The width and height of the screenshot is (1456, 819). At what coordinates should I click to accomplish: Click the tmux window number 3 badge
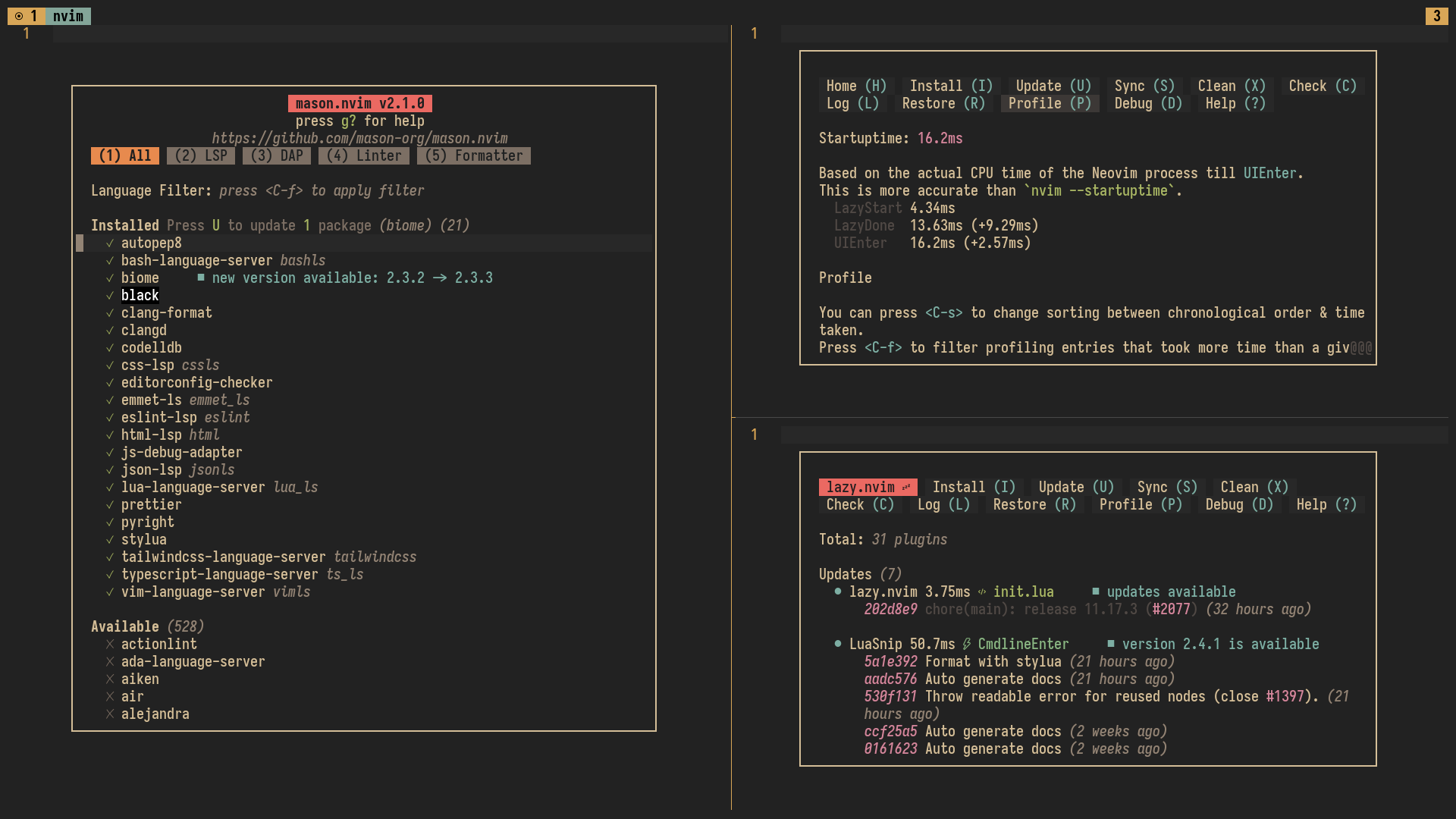pos(1436,16)
